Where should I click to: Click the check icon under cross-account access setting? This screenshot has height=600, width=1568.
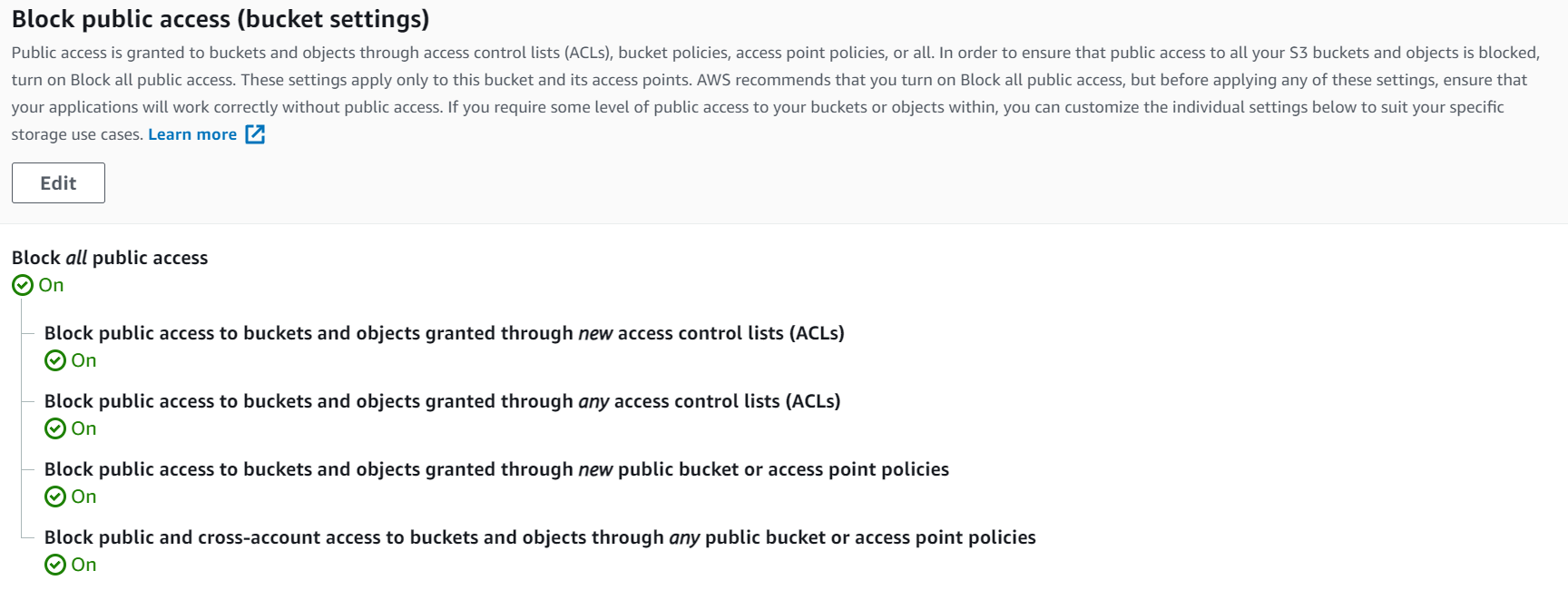(x=55, y=565)
